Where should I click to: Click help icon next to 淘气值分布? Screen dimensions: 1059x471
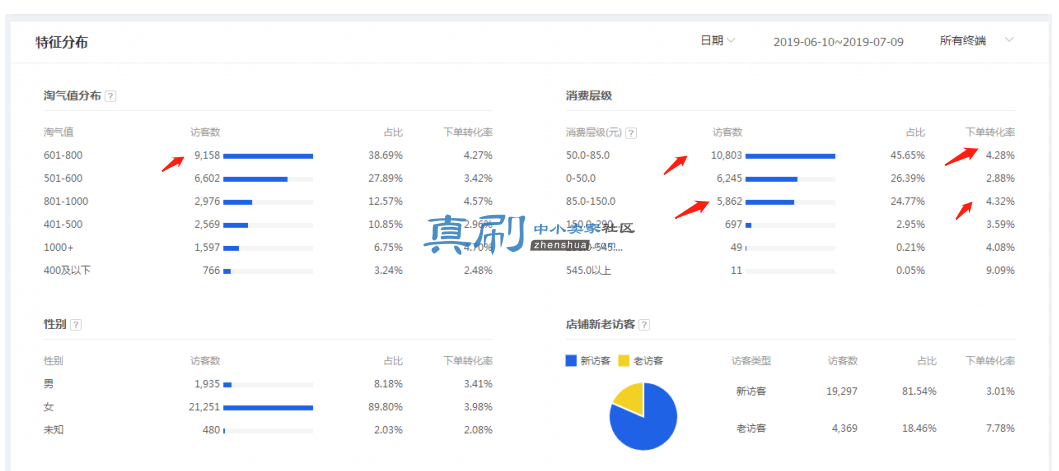[x=111, y=96]
